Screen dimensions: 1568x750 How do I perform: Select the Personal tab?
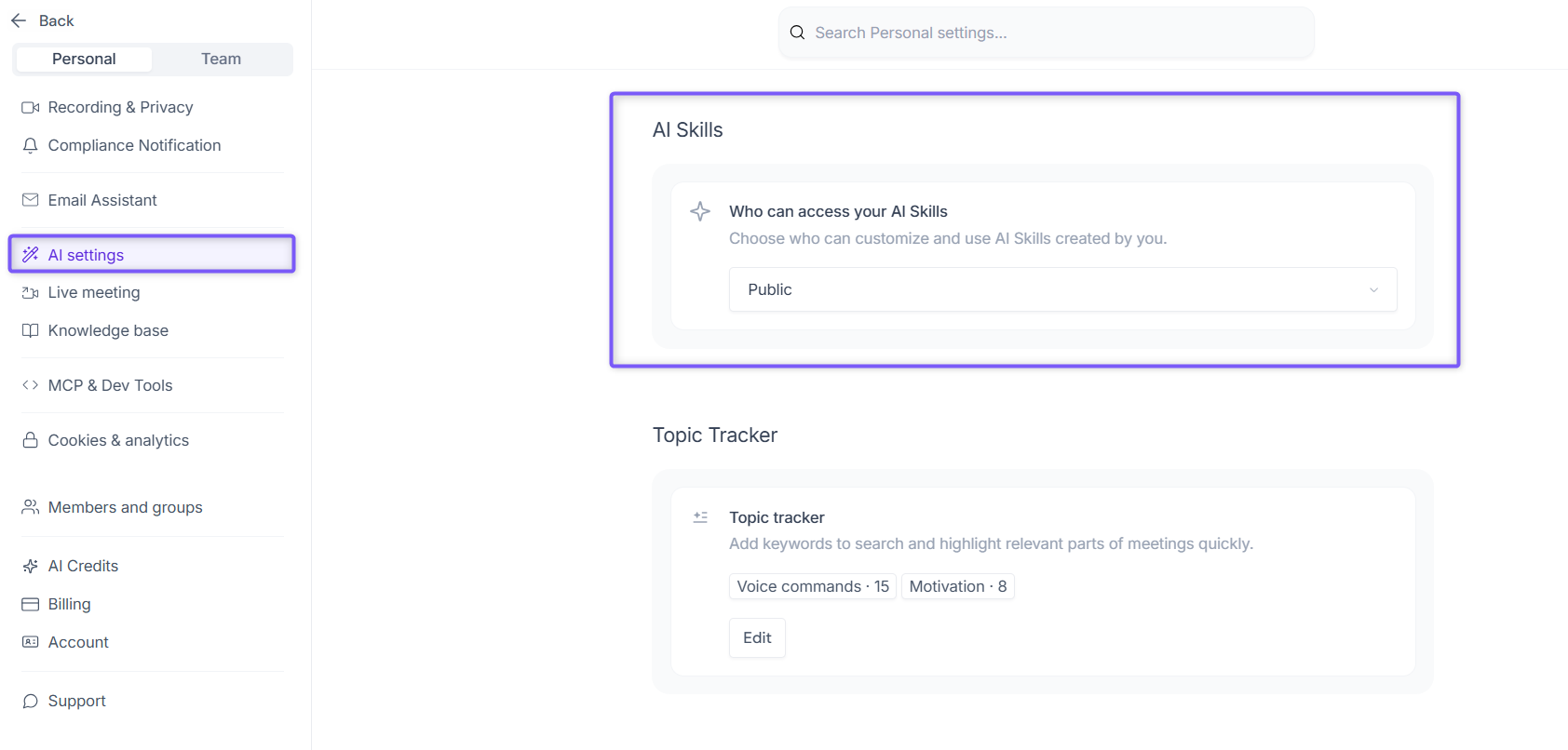tap(84, 59)
